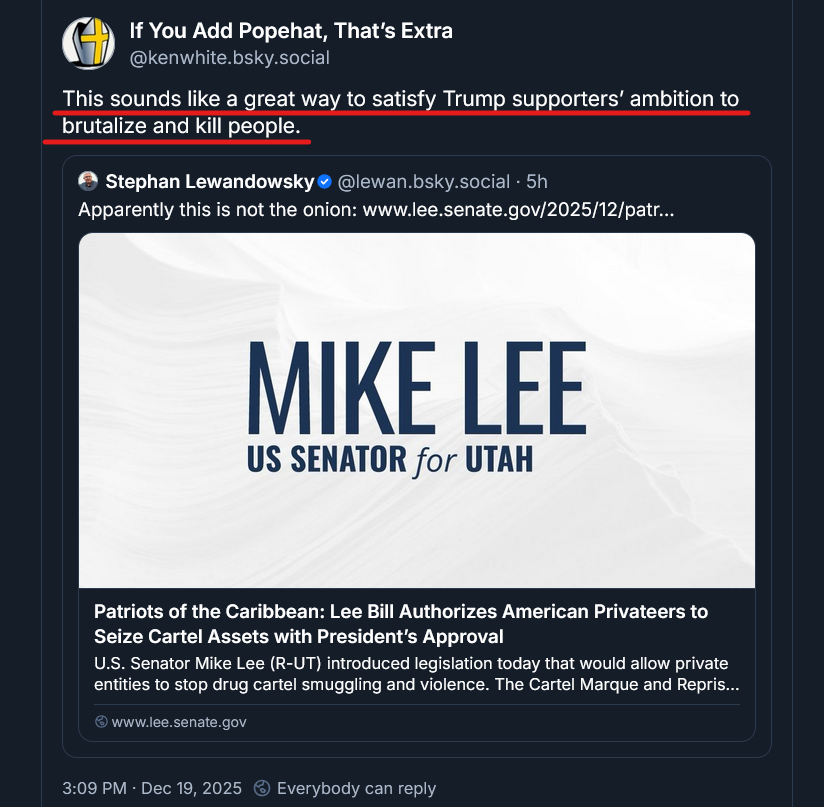This screenshot has height=807, width=824.
Task: Open "If You Add Popehat, That's Extra" profile name
Action: pos(291,31)
